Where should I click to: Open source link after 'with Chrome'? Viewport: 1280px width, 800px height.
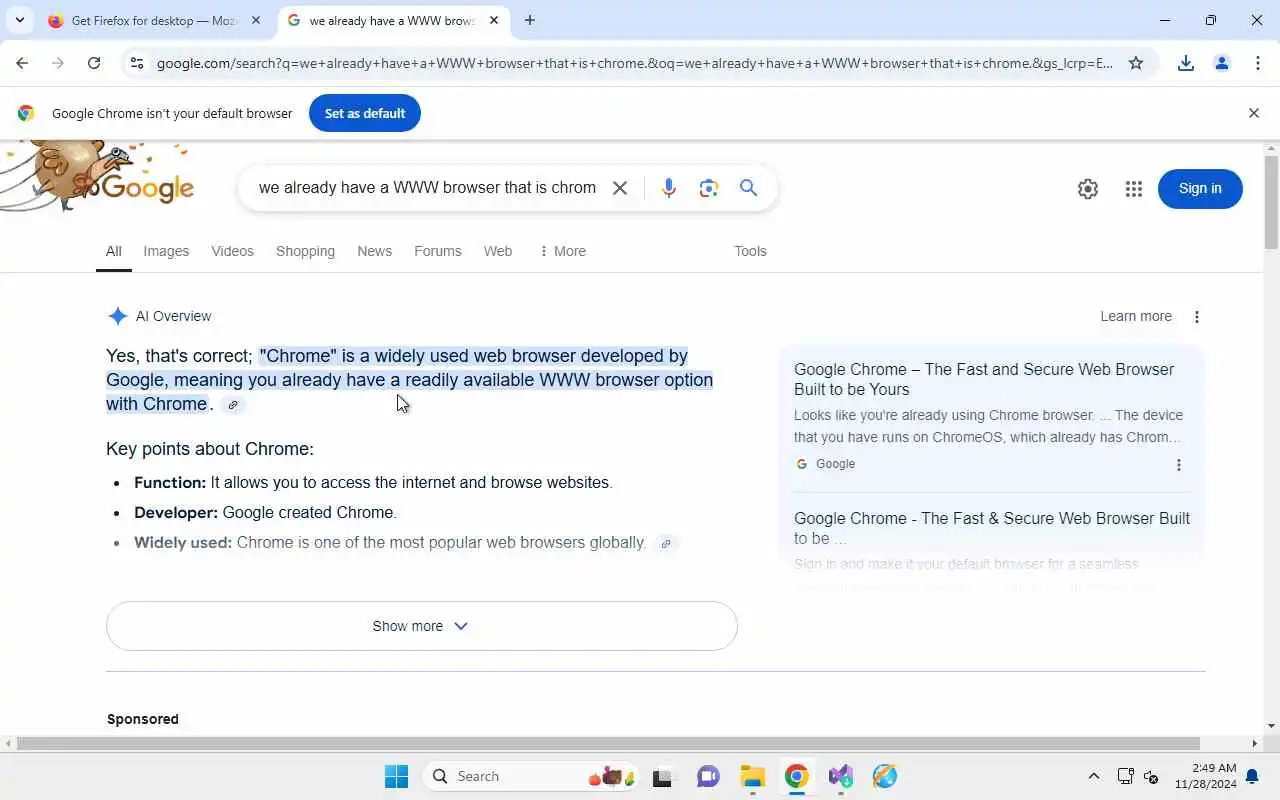coord(233,405)
